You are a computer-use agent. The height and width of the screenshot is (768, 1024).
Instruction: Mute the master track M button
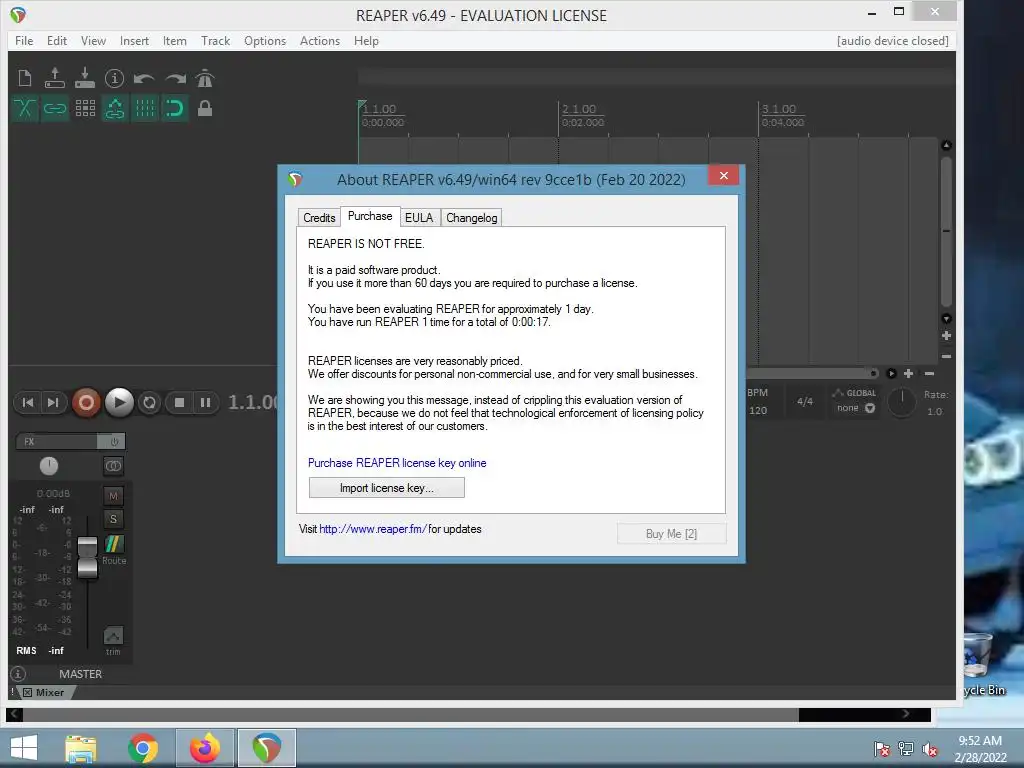tap(113, 496)
